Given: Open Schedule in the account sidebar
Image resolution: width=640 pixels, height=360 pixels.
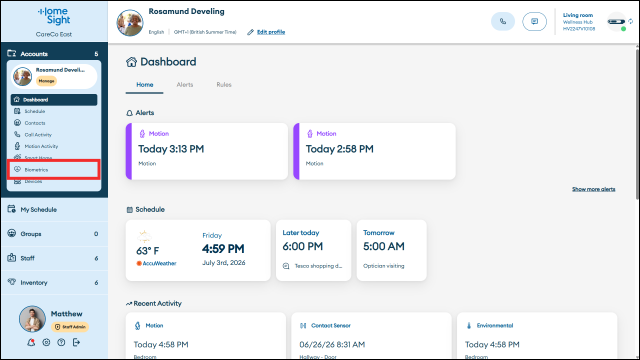Looking at the screenshot, I should coord(54,111).
